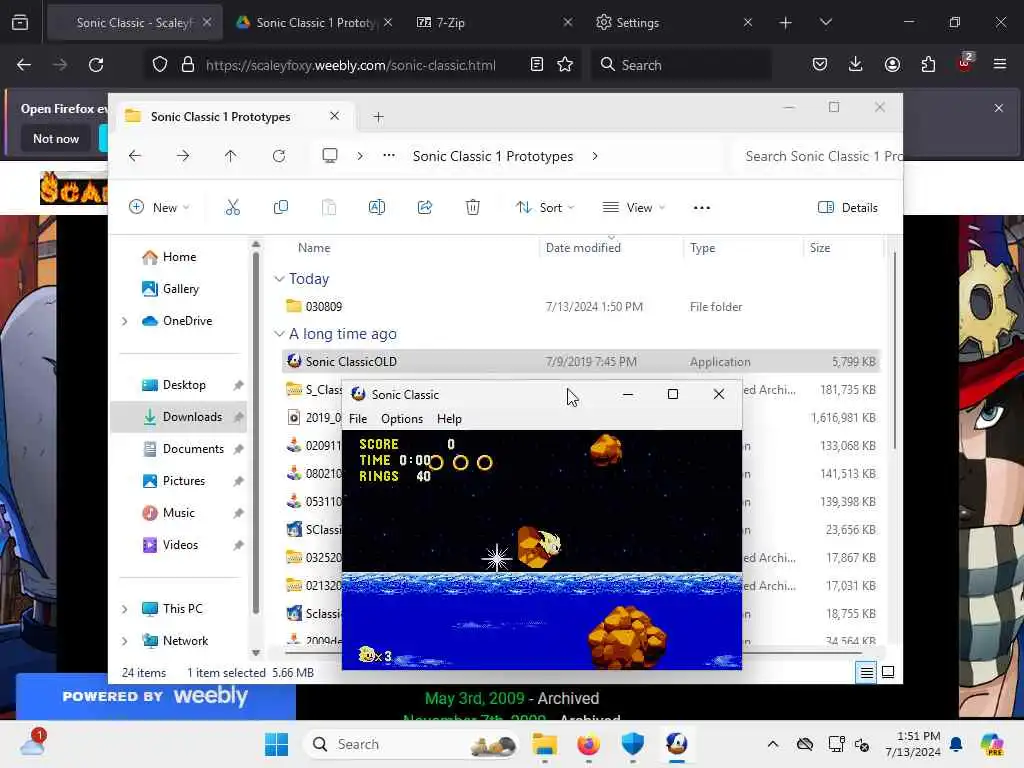Open Firefox from the taskbar
1024x768 pixels.
pos(588,744)
